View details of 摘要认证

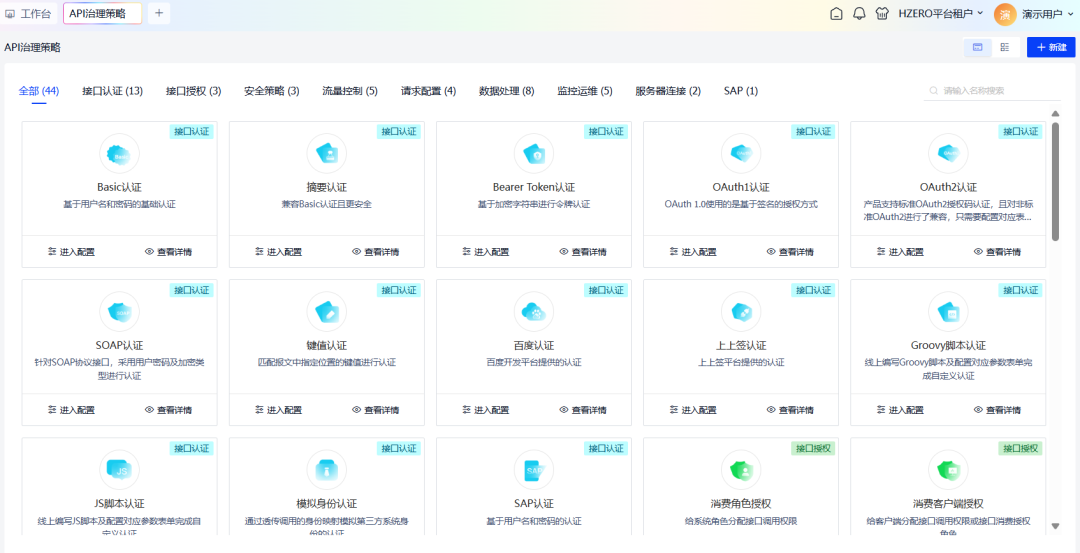click(x=375, y=252)
